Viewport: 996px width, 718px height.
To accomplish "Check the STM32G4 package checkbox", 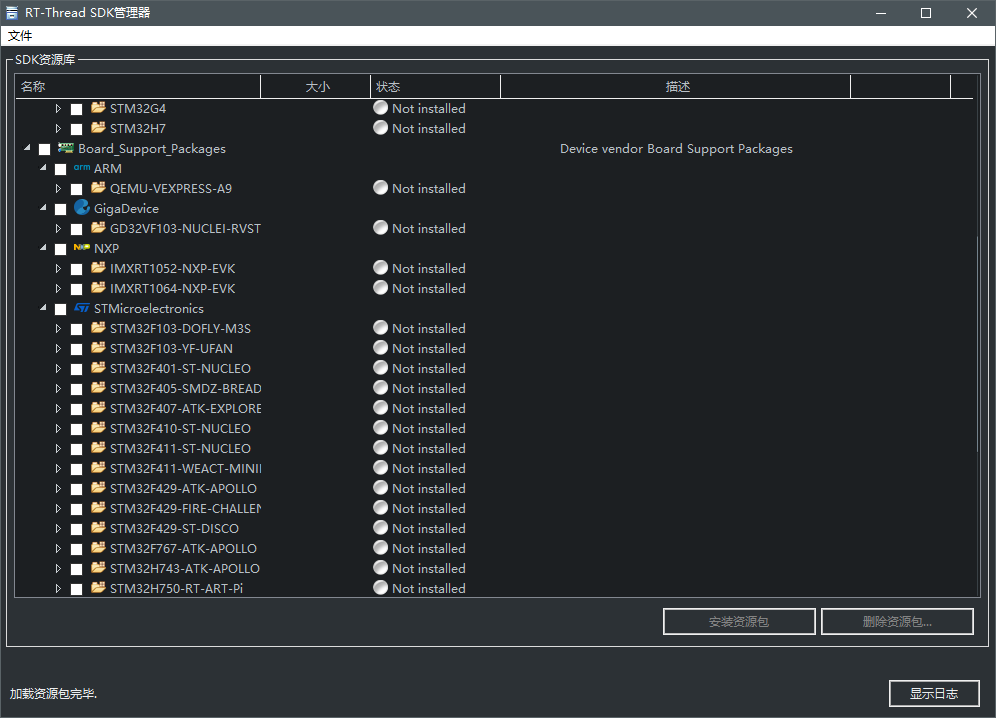I will (76, 109).
